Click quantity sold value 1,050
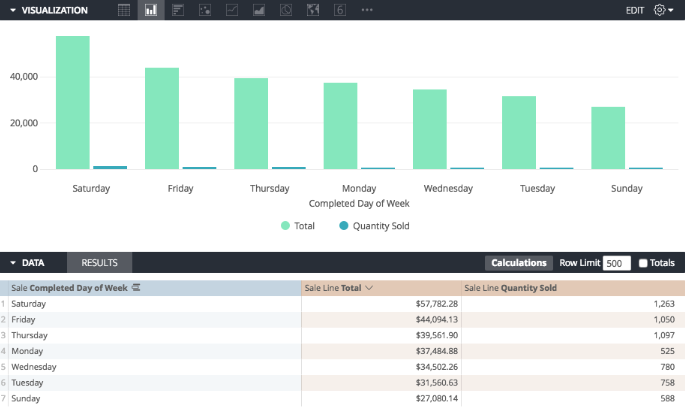Image resolution: width=687 pixels, height=413 pixels. 664,319
